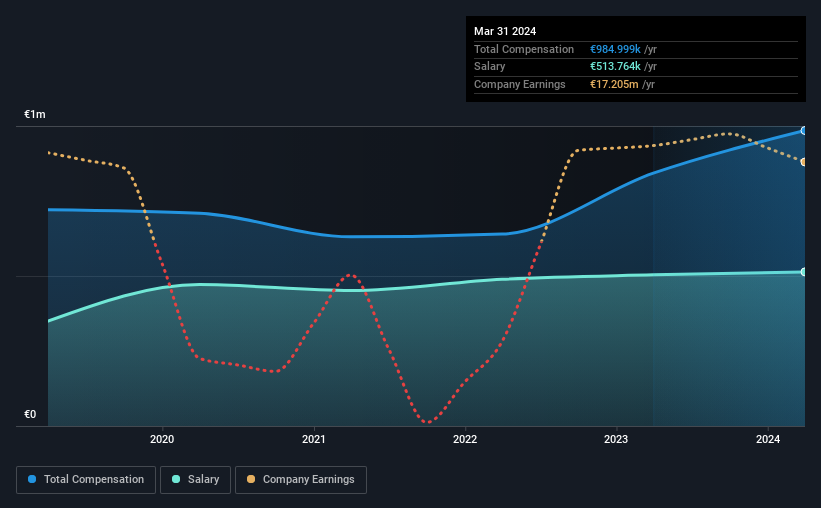Click the Salary tooltip row label
Screen dimensions: 821x508
pos(490,67)
